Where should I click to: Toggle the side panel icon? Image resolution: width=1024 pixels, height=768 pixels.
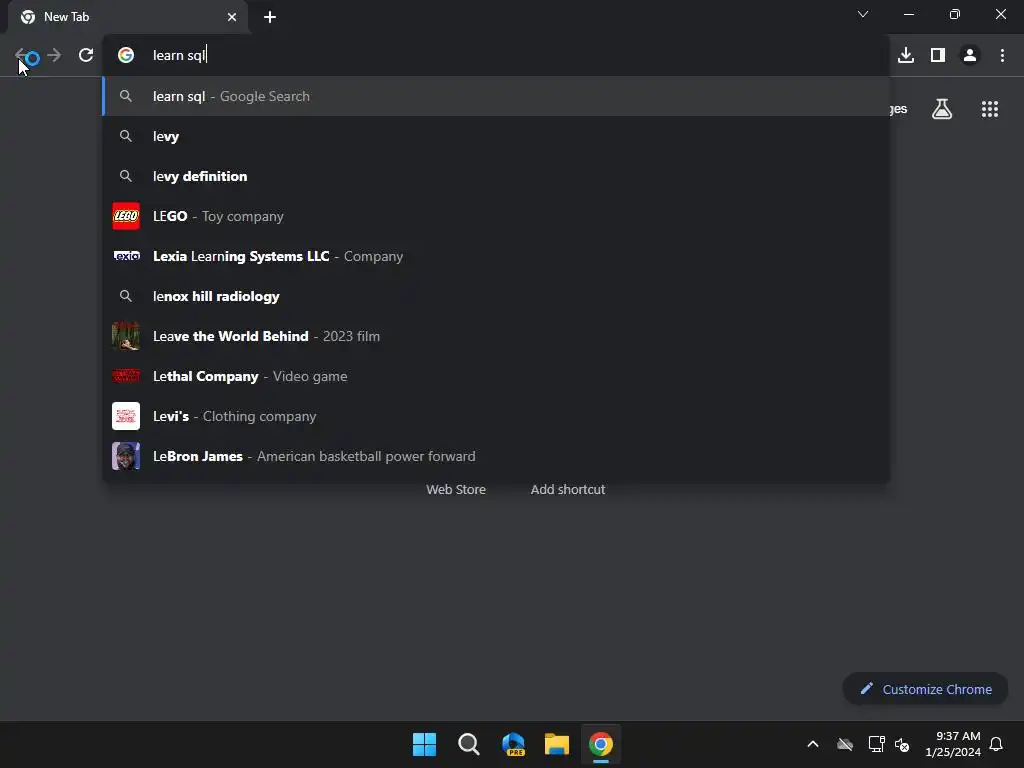(938, 56)
